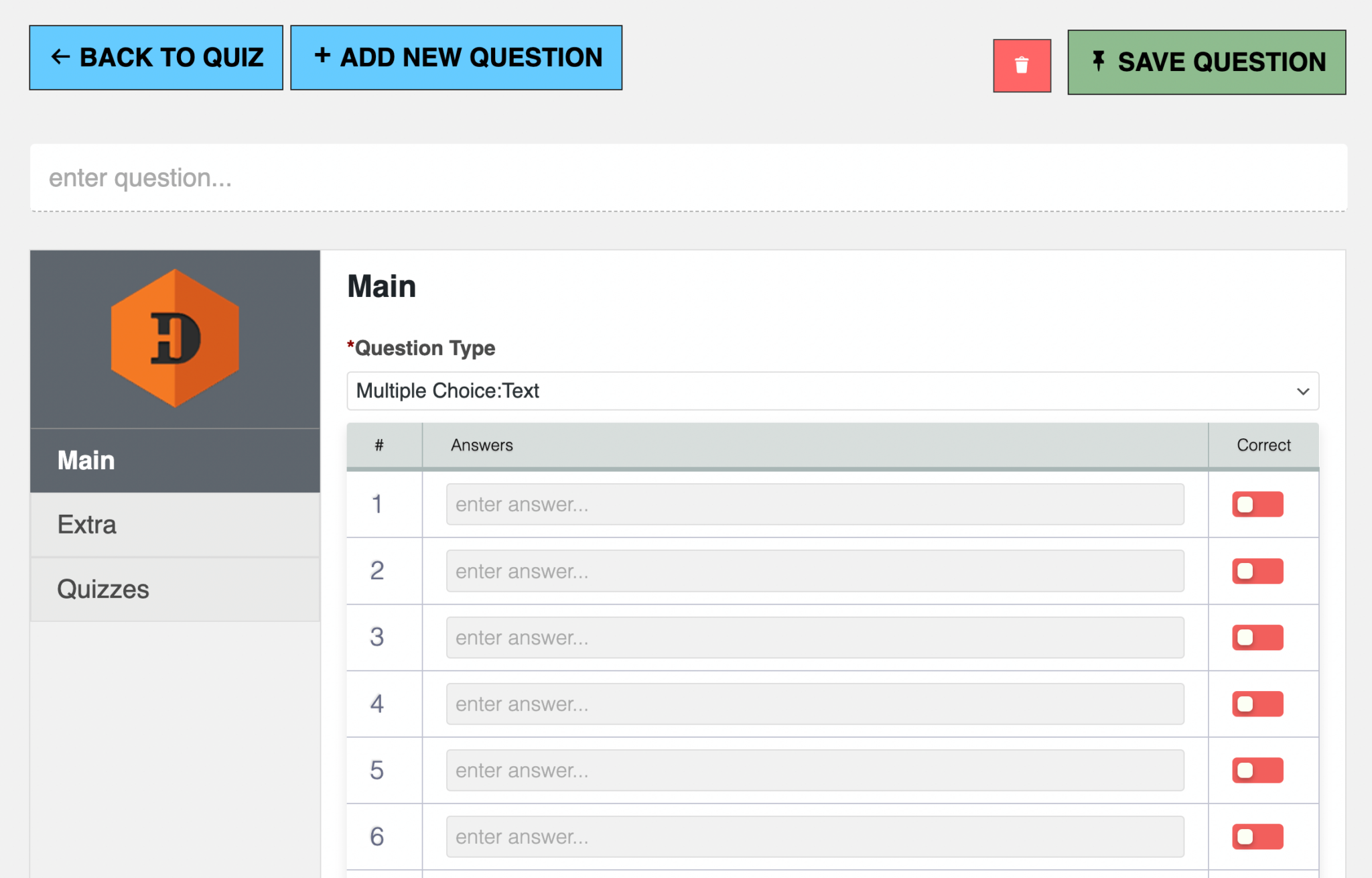Click the pin icon on Save Question
Image resolution: width=1372 pixels, height=878 pixels.
tap(1099, 61)
